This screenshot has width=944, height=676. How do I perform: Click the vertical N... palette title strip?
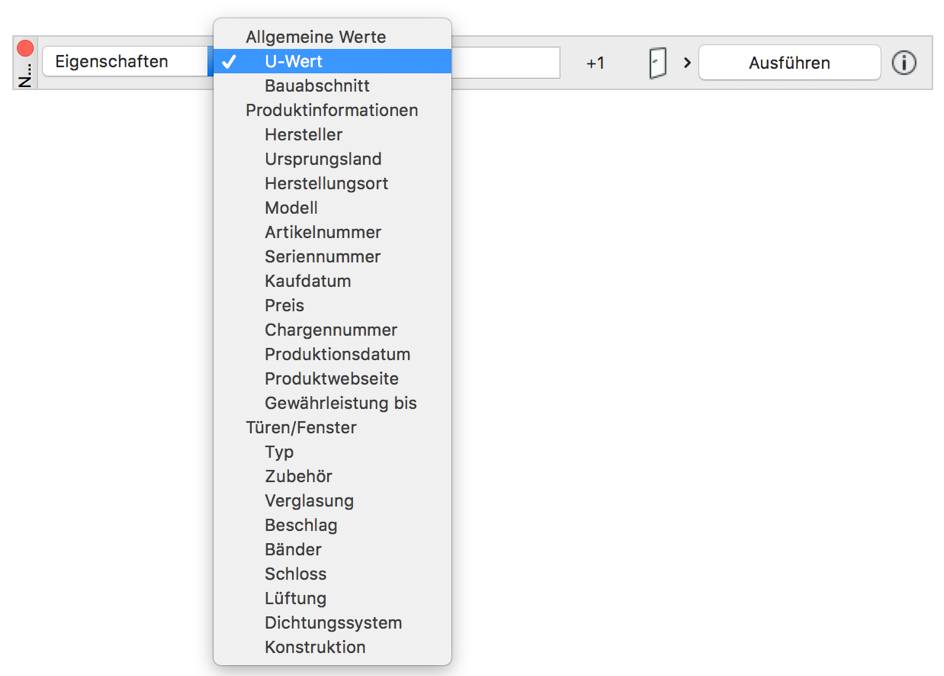point(25,76)
